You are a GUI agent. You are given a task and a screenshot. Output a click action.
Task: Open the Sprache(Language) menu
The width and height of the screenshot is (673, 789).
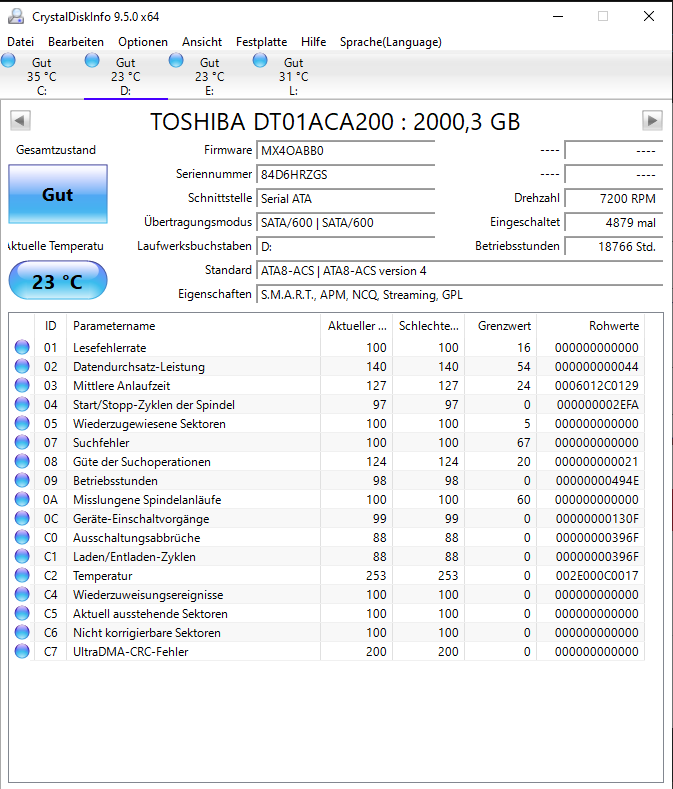[x=391, y=42]
